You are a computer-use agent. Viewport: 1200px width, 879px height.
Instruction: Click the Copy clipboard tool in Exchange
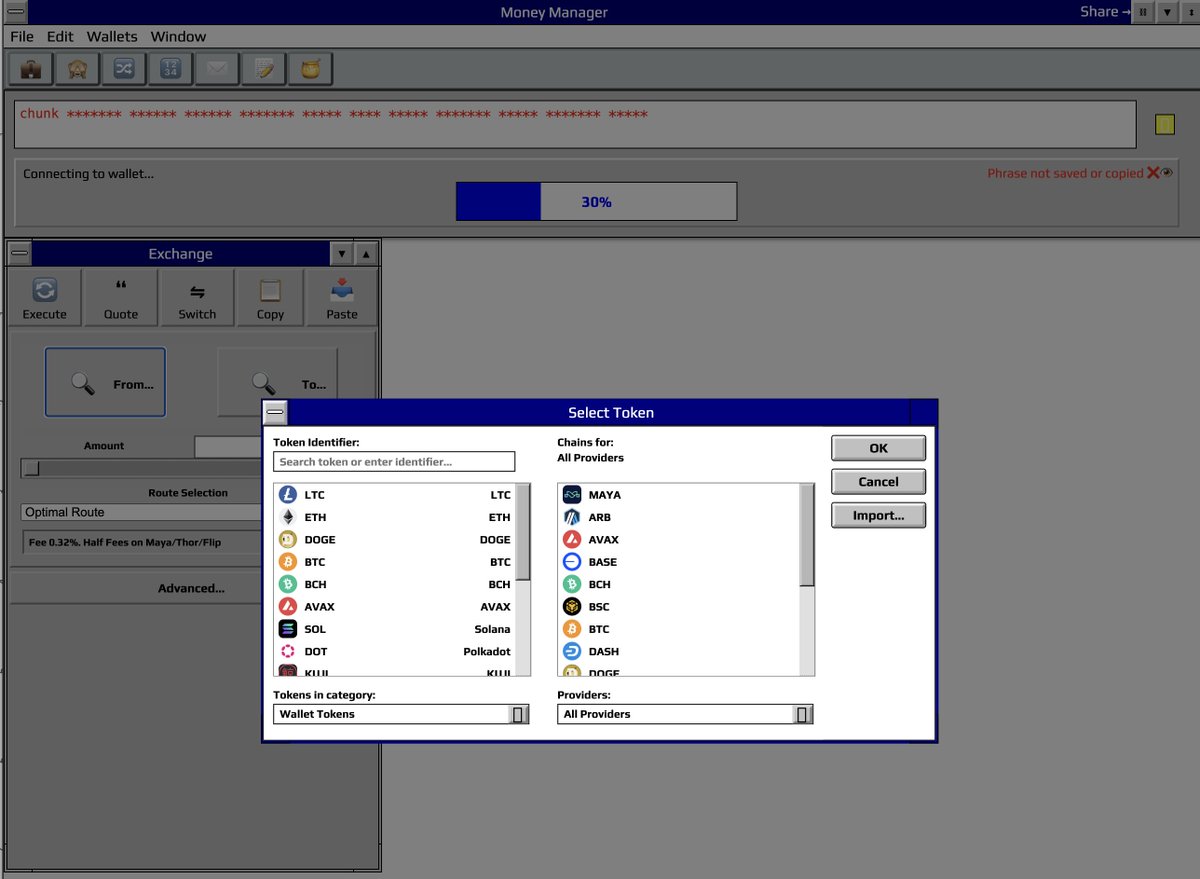click(x=270, y=298)
